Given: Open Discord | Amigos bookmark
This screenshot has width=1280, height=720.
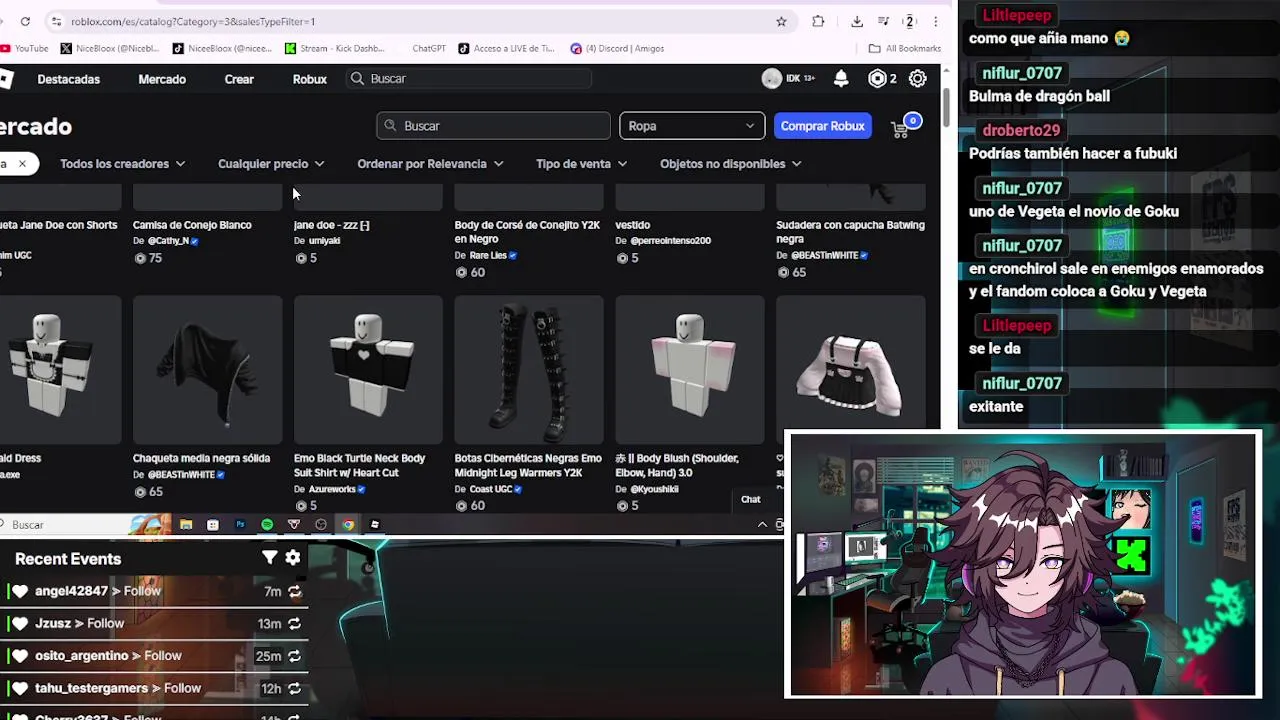Looking at the screenshot, I should pyautogui.click(x=617, y=48).
